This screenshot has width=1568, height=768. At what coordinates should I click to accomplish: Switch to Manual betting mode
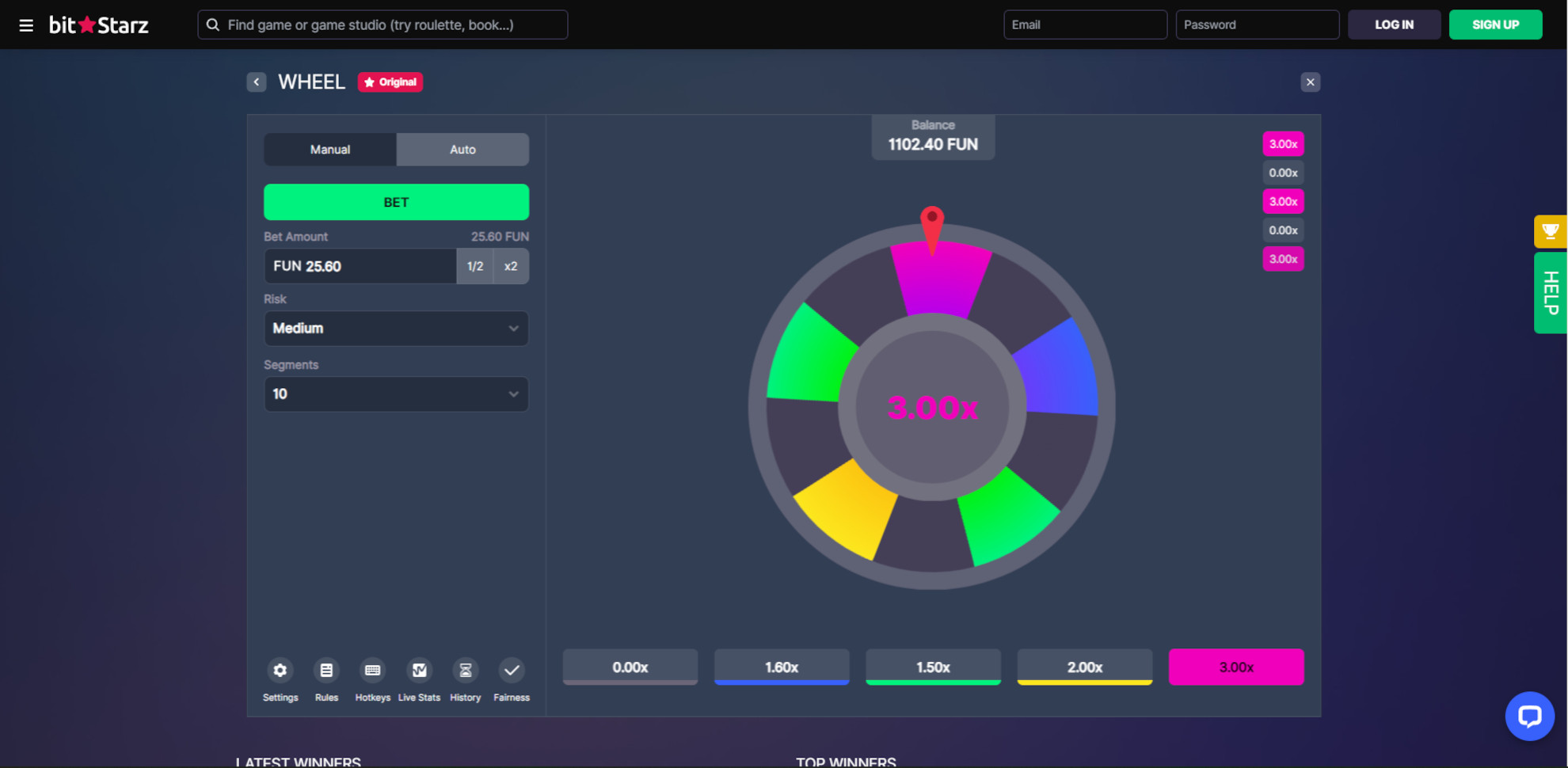click(x=330, y=150)
